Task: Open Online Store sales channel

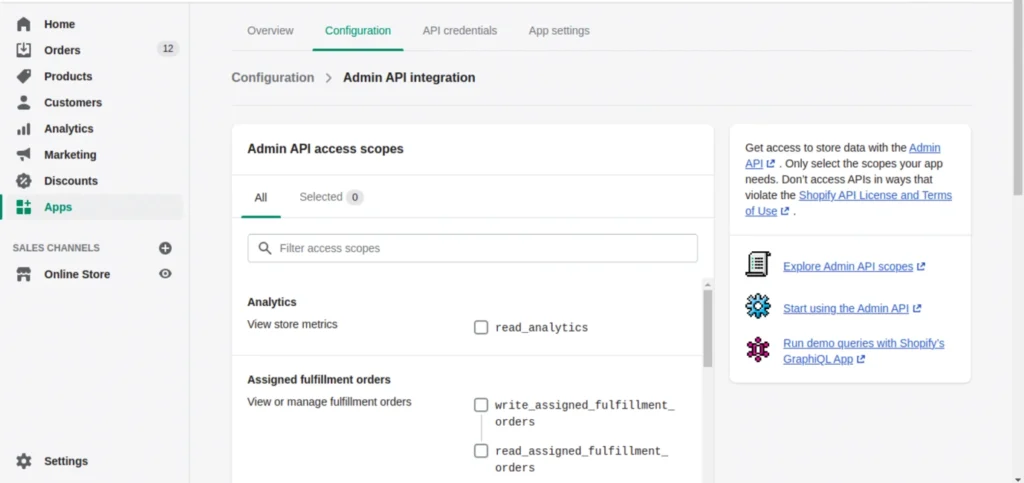Action: 77,274
